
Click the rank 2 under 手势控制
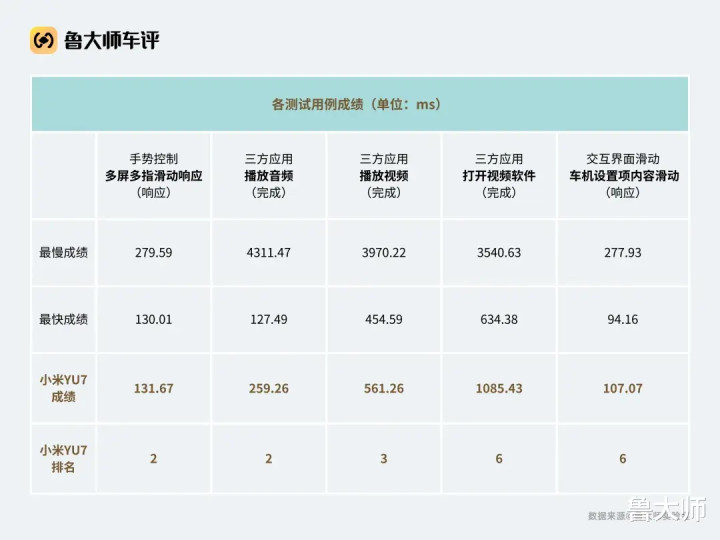pos(154,459)
